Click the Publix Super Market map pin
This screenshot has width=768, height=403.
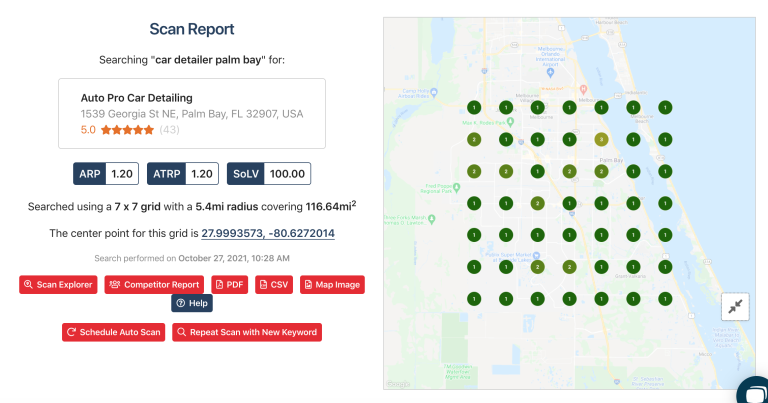(x=536, y=256)
